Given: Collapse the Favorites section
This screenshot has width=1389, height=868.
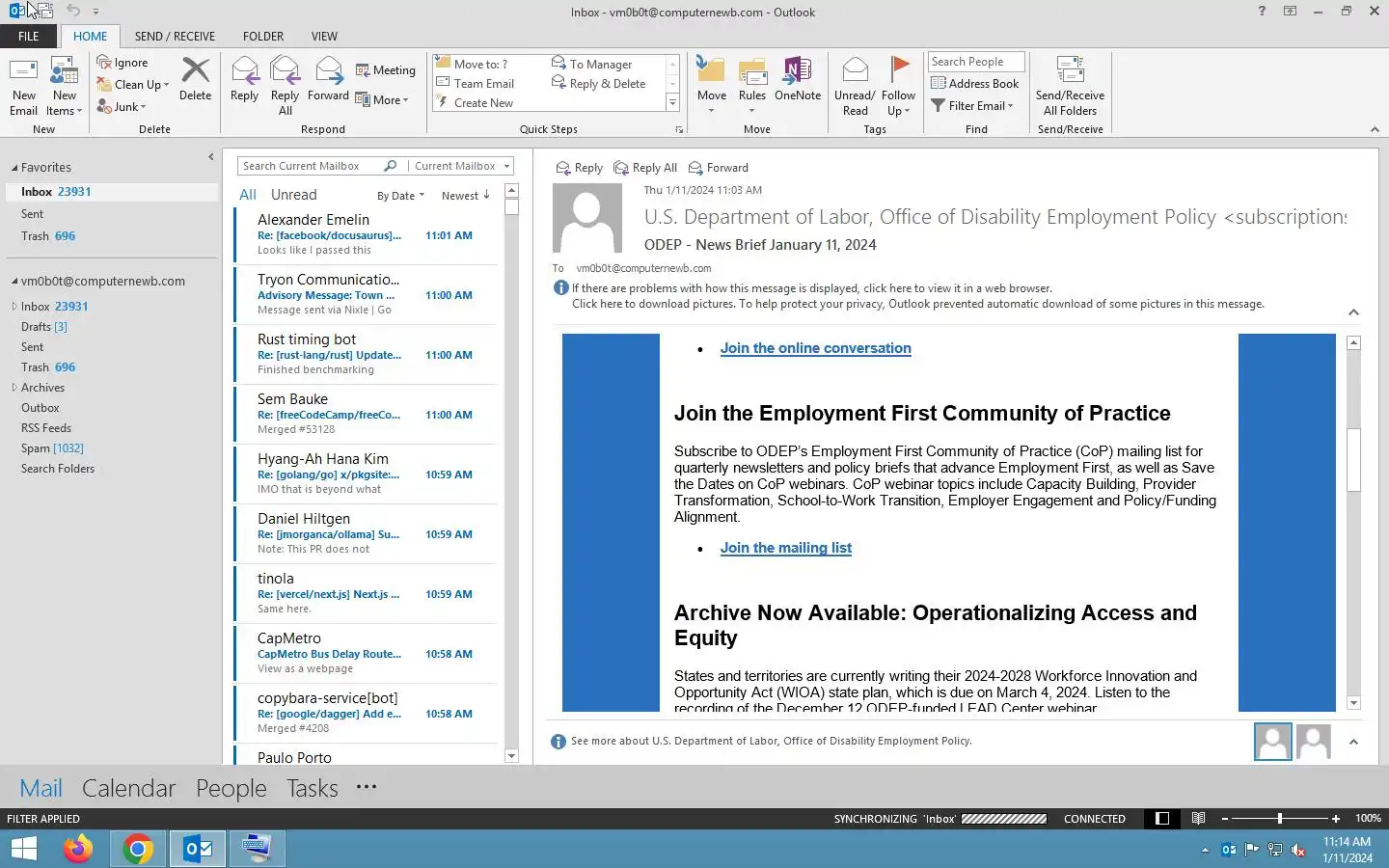Looking at the screenshot, I should (14, 168).
